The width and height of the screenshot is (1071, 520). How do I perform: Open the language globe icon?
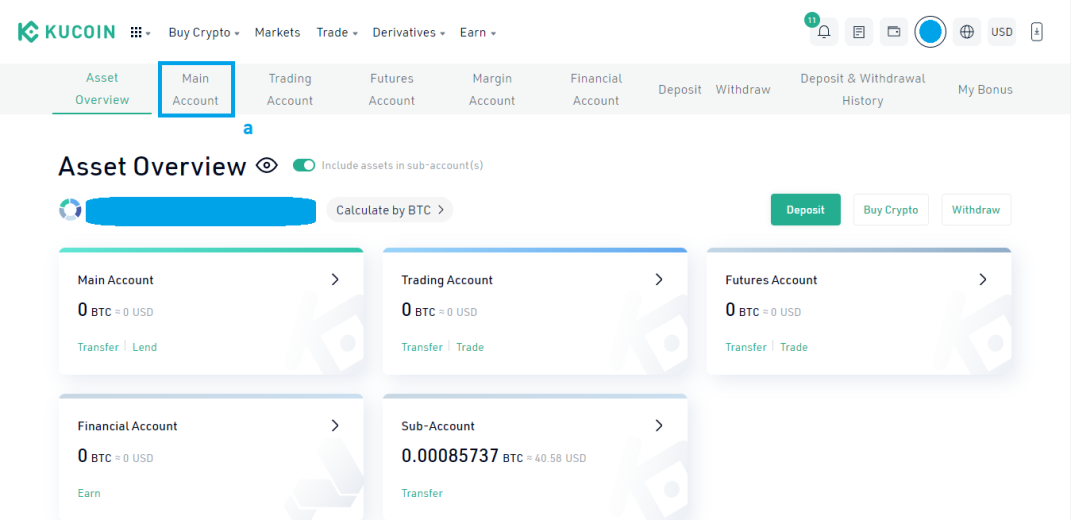pyautogui.click(x=966, y=32)
